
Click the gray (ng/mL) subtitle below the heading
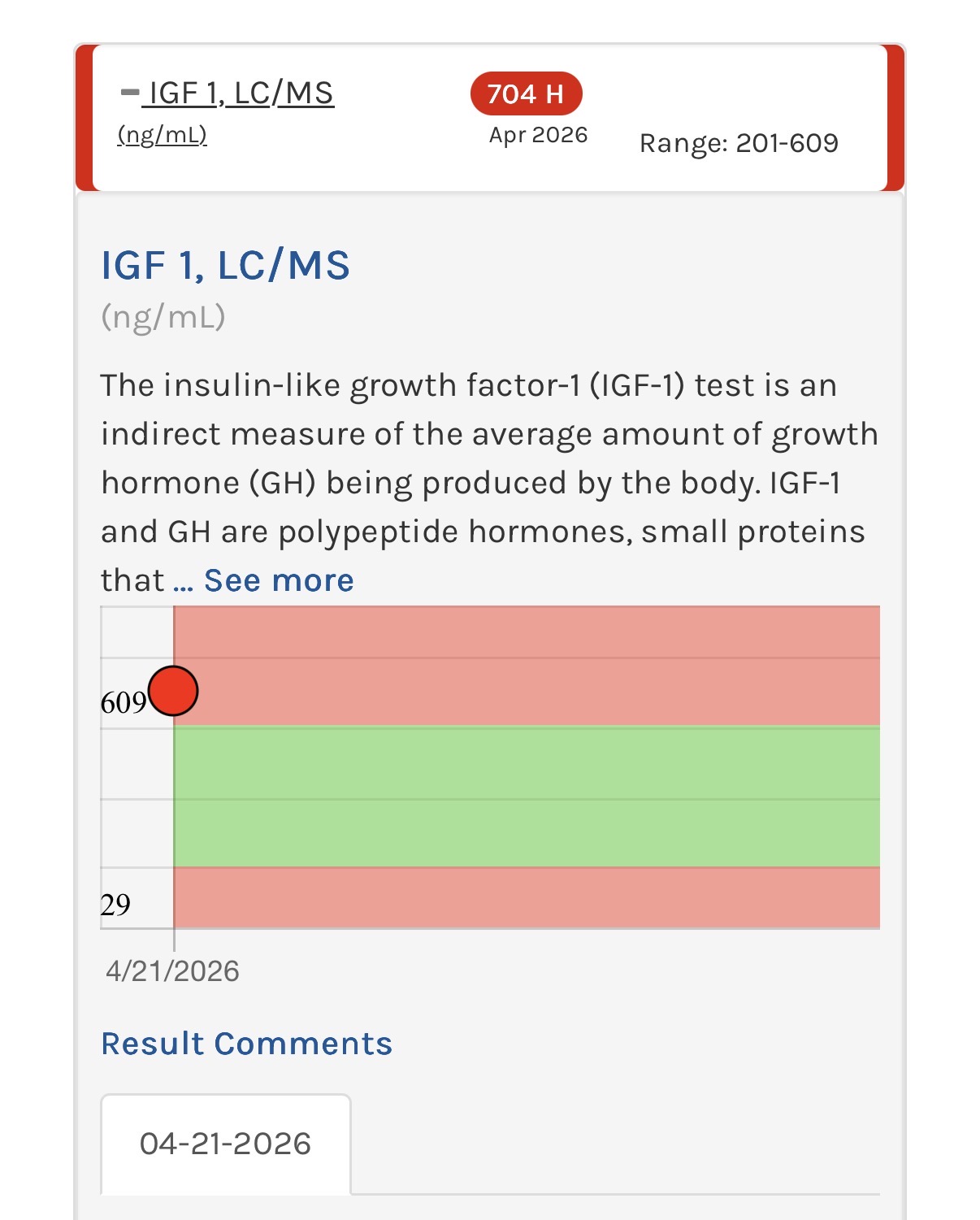point(163,316)
